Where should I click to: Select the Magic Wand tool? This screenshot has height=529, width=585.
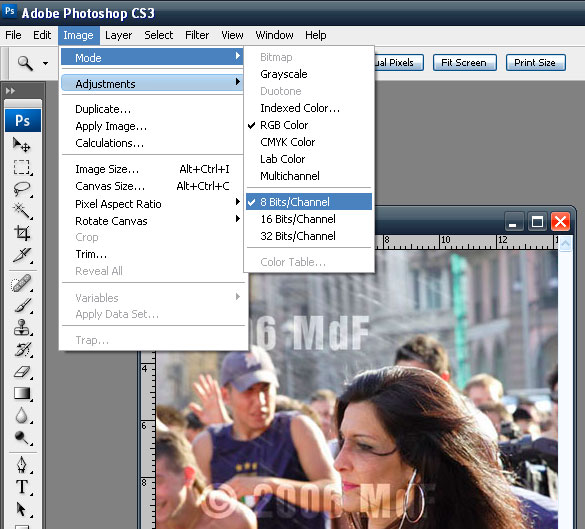click(22, 211)
